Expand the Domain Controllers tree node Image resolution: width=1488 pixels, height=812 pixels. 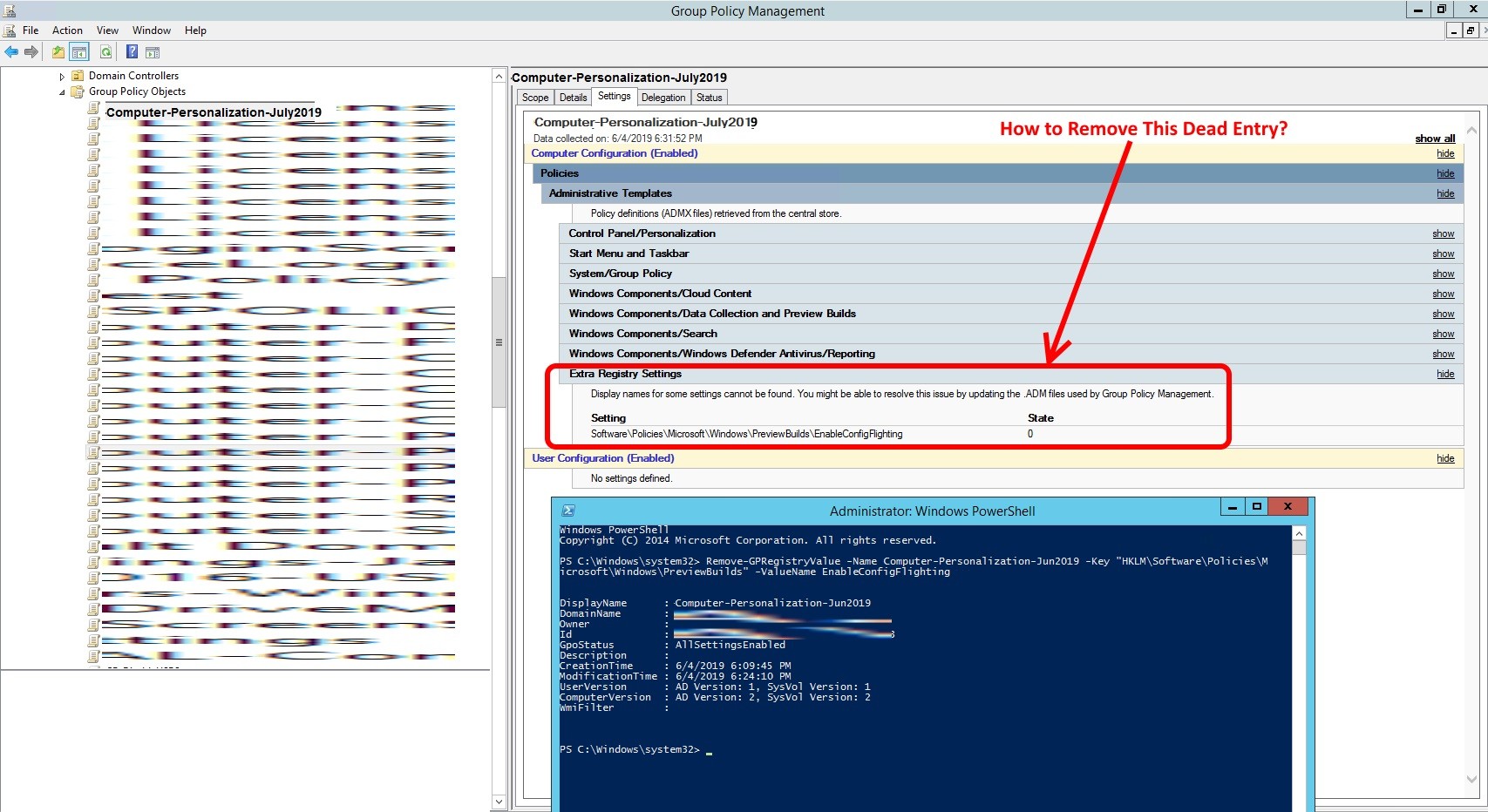62,77
